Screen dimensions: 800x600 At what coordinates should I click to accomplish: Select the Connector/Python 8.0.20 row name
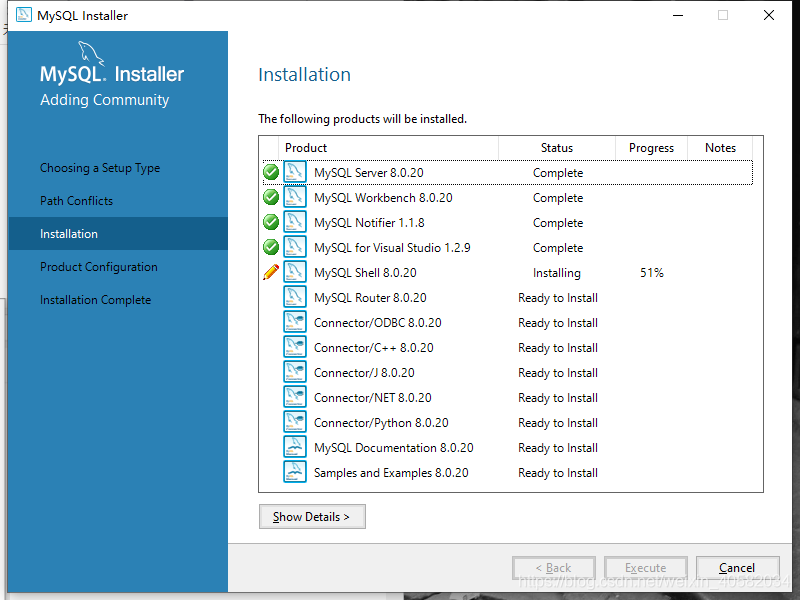click(x=381, y=423)
